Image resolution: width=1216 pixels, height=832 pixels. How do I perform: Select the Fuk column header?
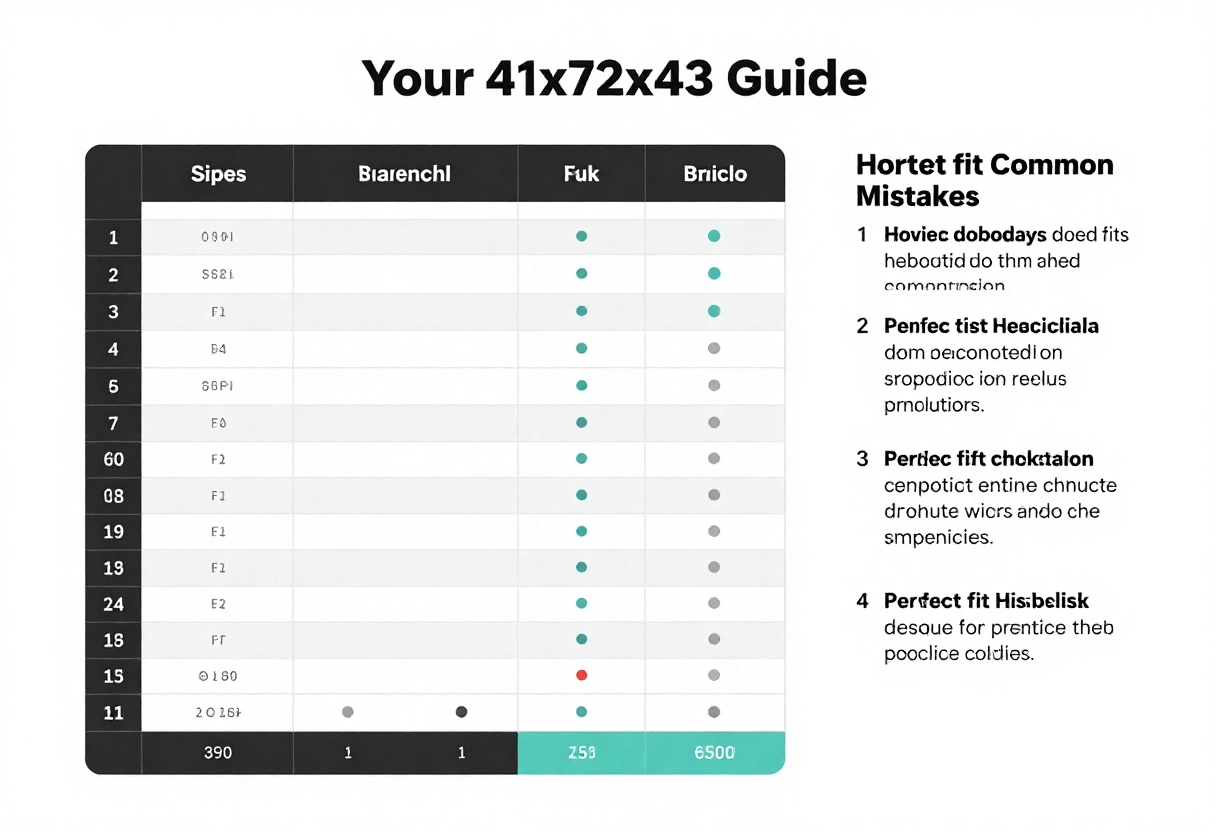581,174
